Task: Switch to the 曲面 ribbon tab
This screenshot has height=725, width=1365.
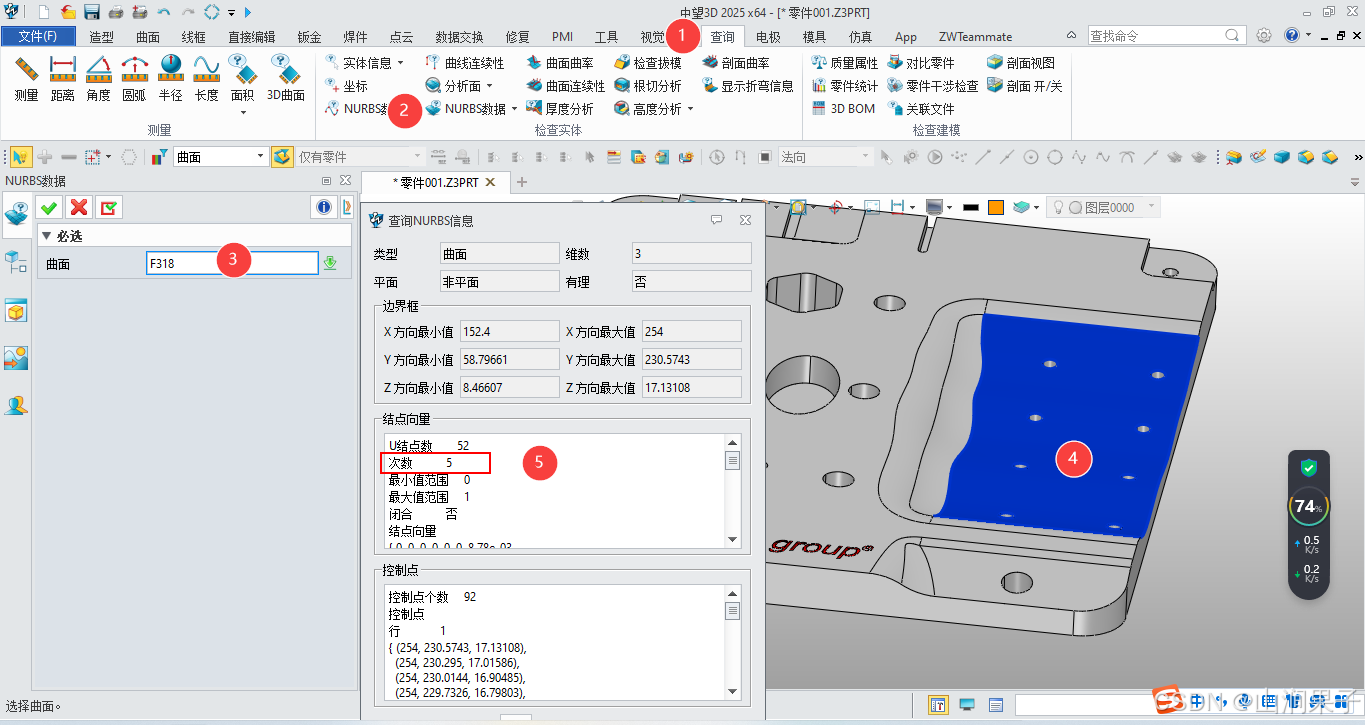Action: (x=148, y=37)
